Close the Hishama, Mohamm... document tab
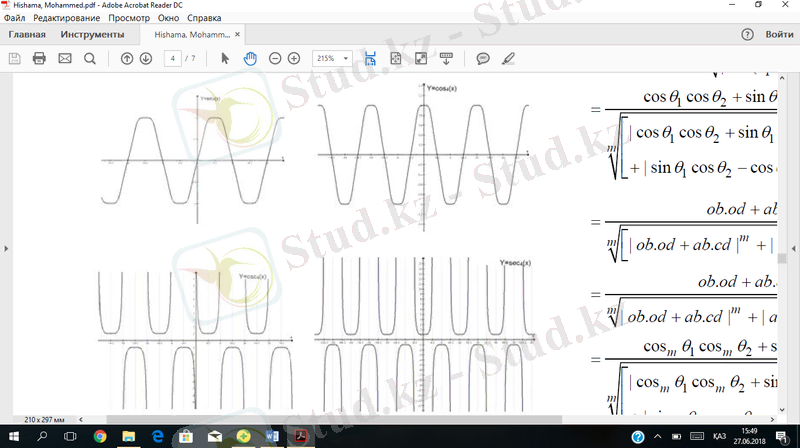The height and width of the screenshot is (448, 800). click(x=237, y=35)
